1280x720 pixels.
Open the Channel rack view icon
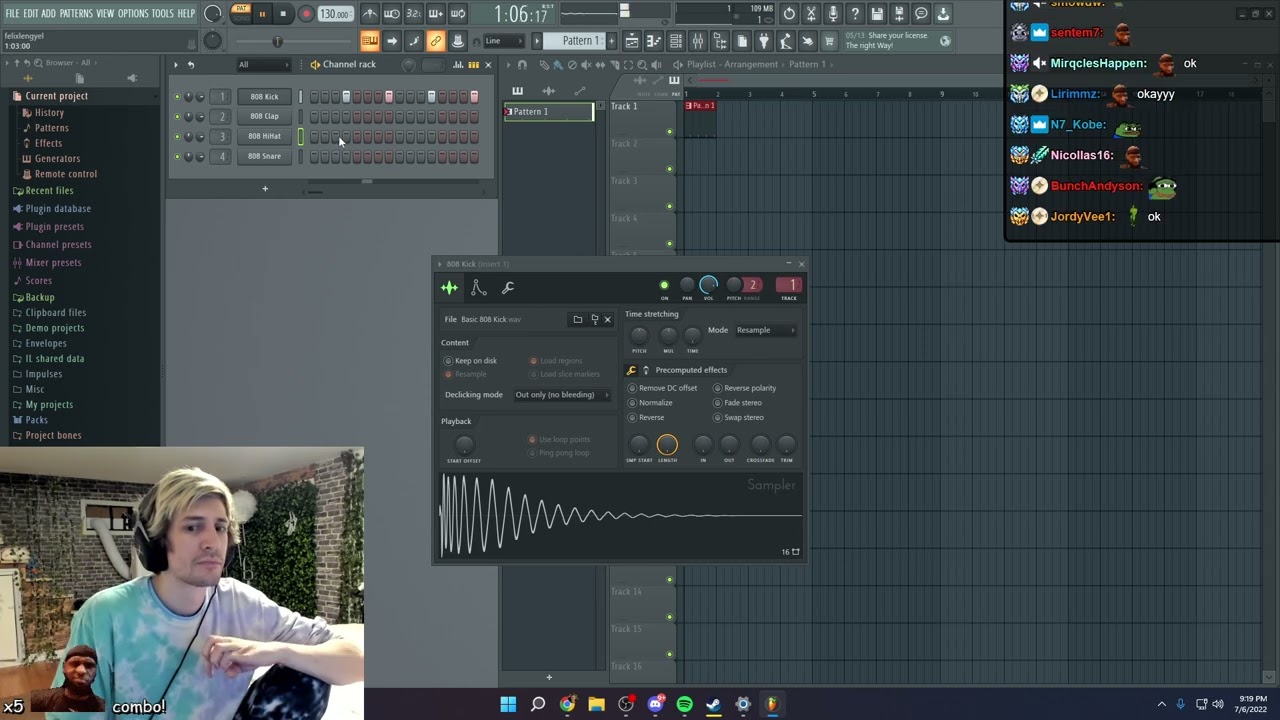coord(676,41)
